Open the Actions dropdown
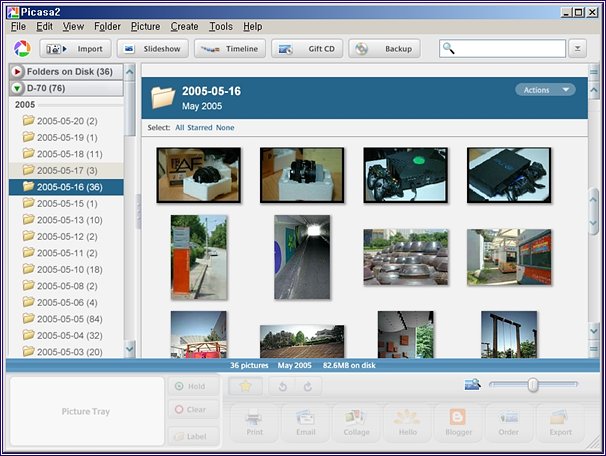 (545, 90)
